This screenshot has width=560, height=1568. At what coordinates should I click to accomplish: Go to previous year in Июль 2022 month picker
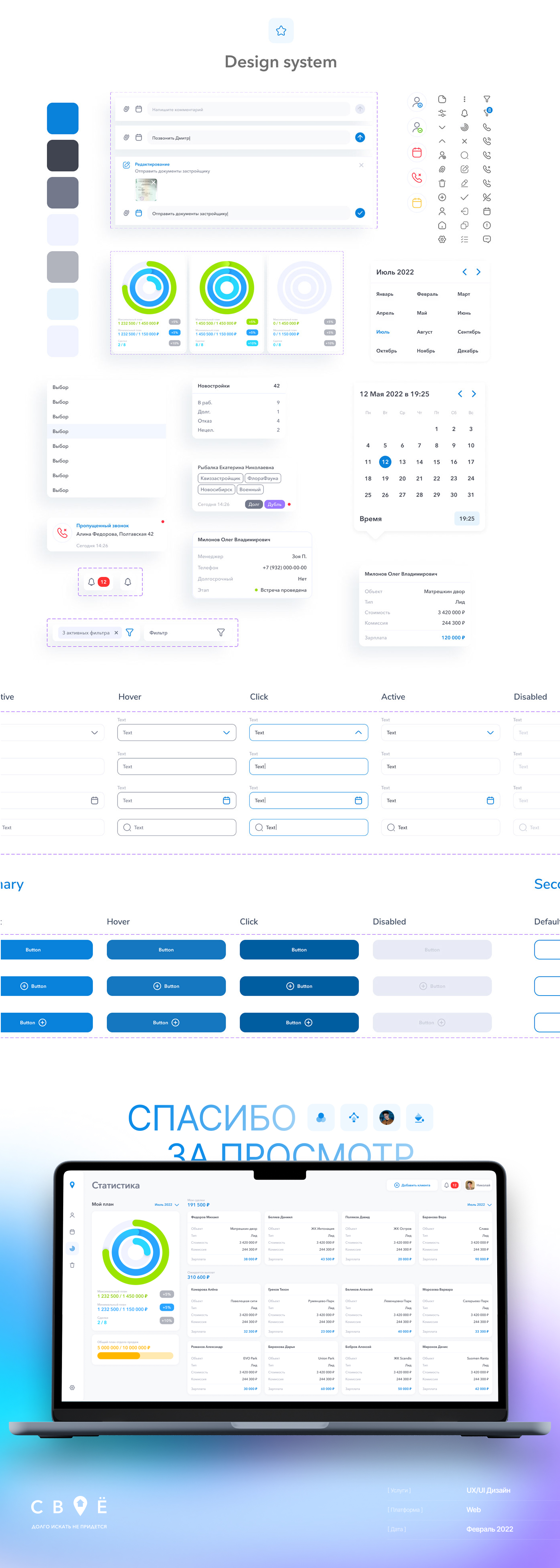[464, 272]
